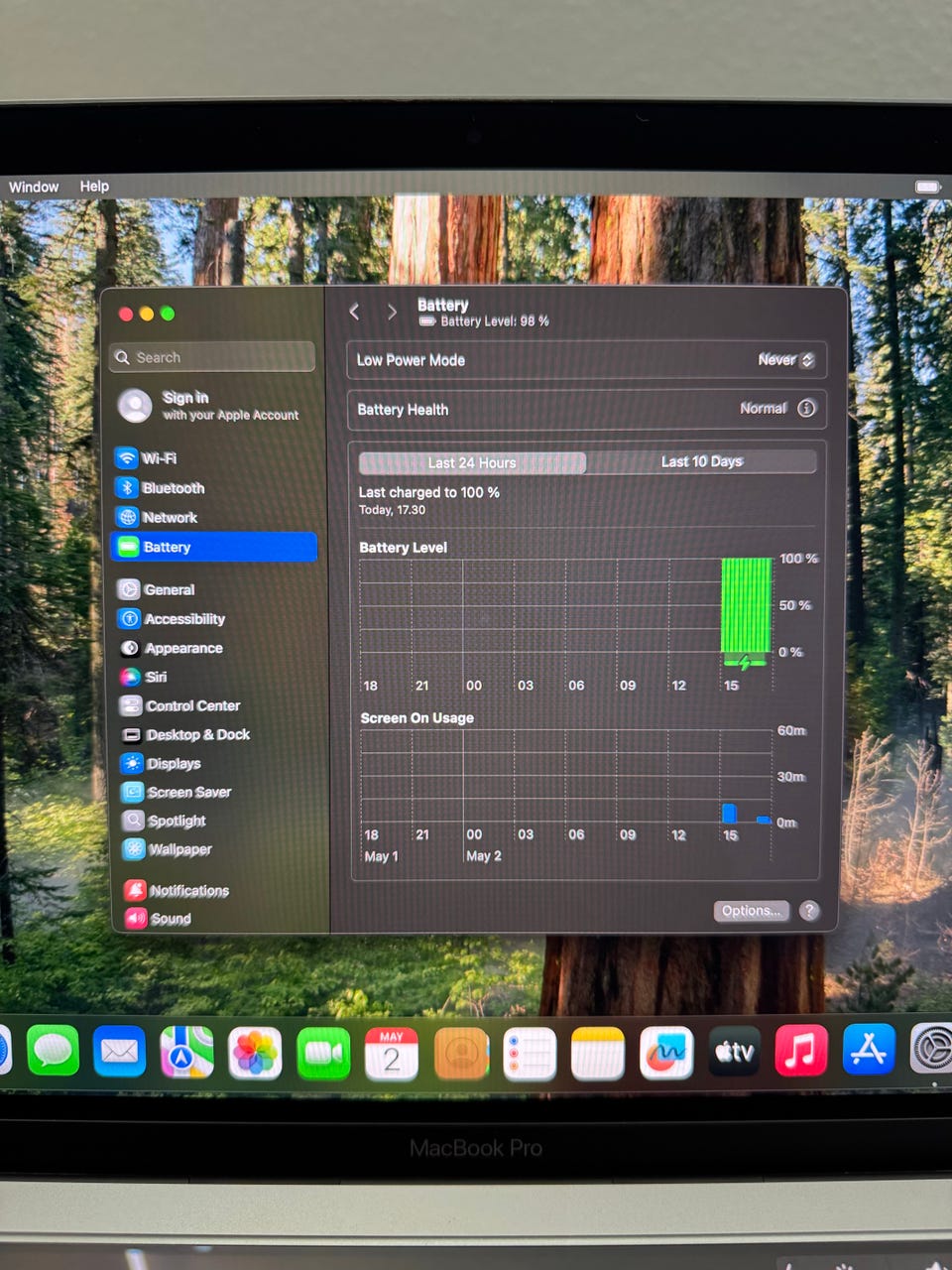Screen dimensions: 952x1270
Task: Select Battery in the sidebar
Action: 213,547
